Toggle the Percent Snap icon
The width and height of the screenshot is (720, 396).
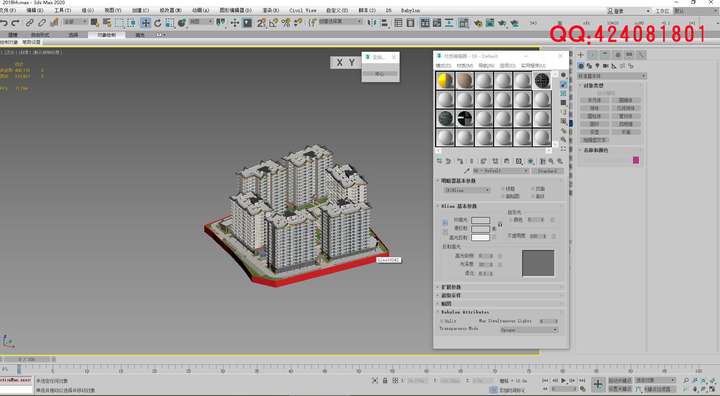(286, 23)
